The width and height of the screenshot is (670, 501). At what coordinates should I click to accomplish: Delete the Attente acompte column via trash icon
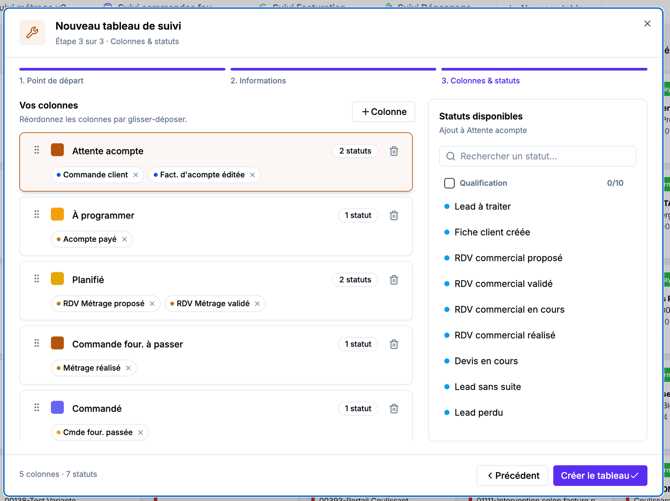point(394,151)
